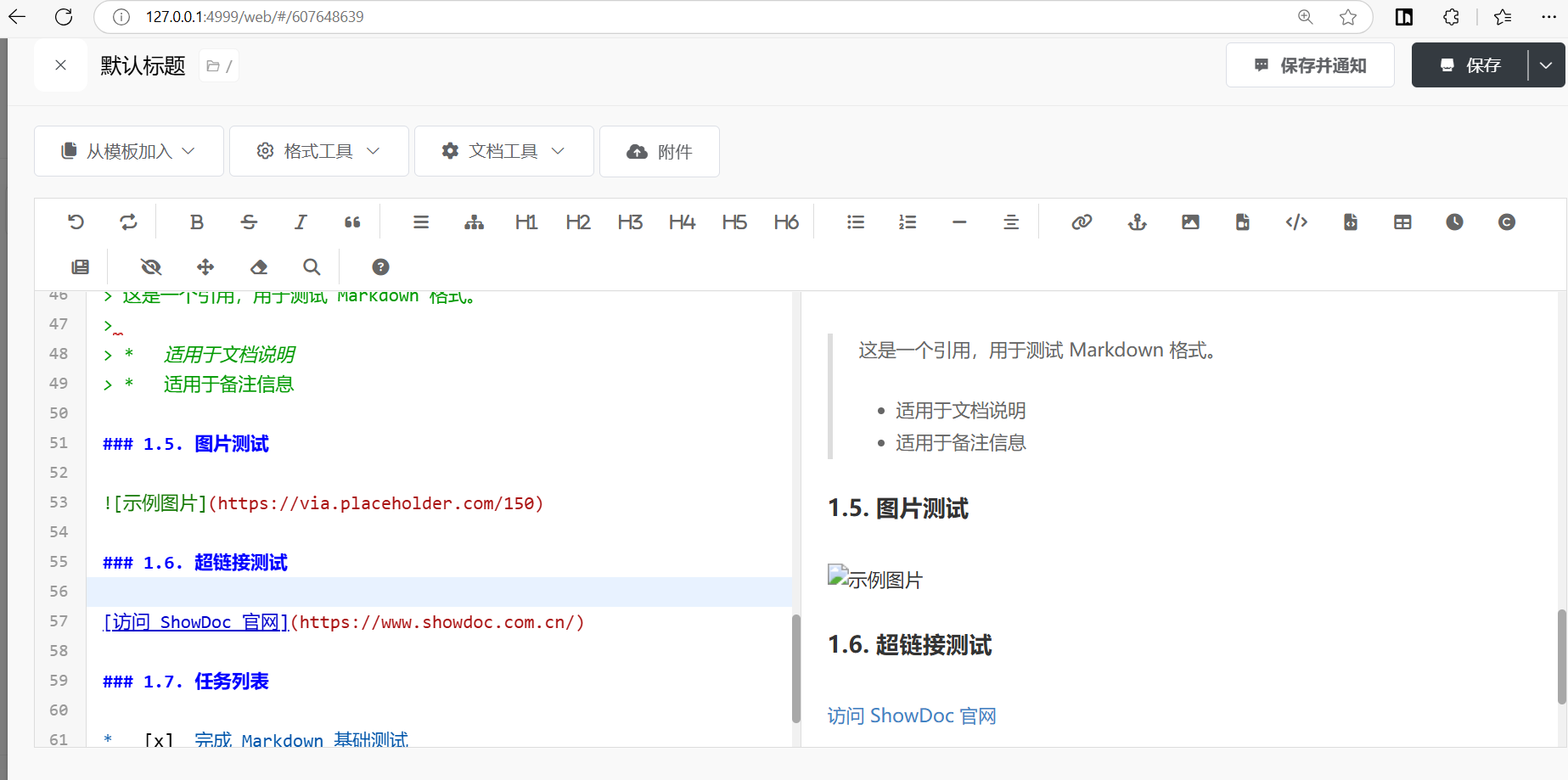Image resolution: width=1568 pixels, height=780 pixels.
Task: Apply the H2 heading style
Action: 578,222
